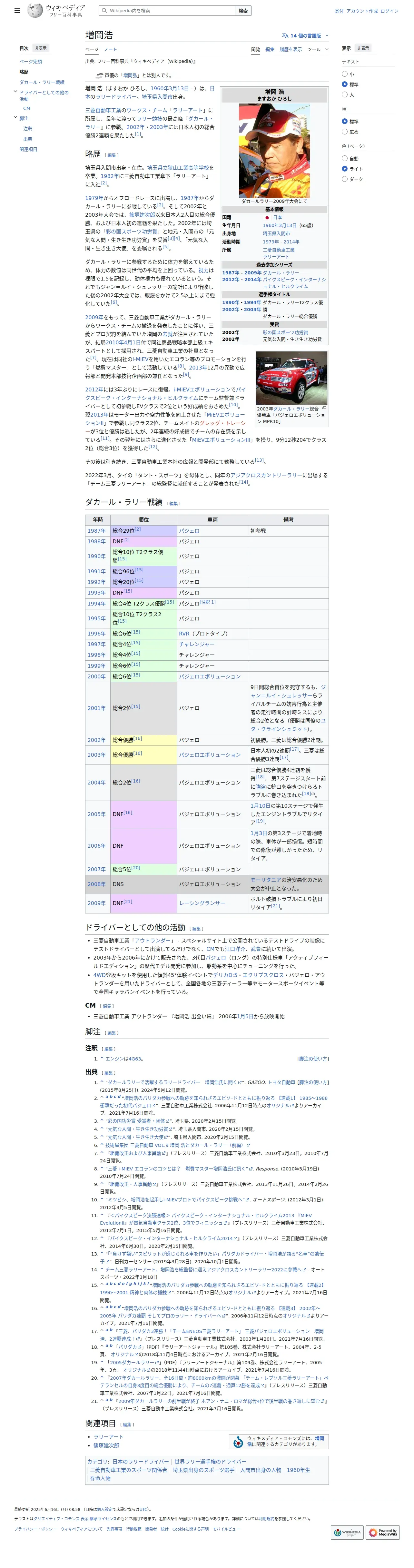Click the 検索 search button
This screenshot has height=1568, width=414.
click(243, 11)
